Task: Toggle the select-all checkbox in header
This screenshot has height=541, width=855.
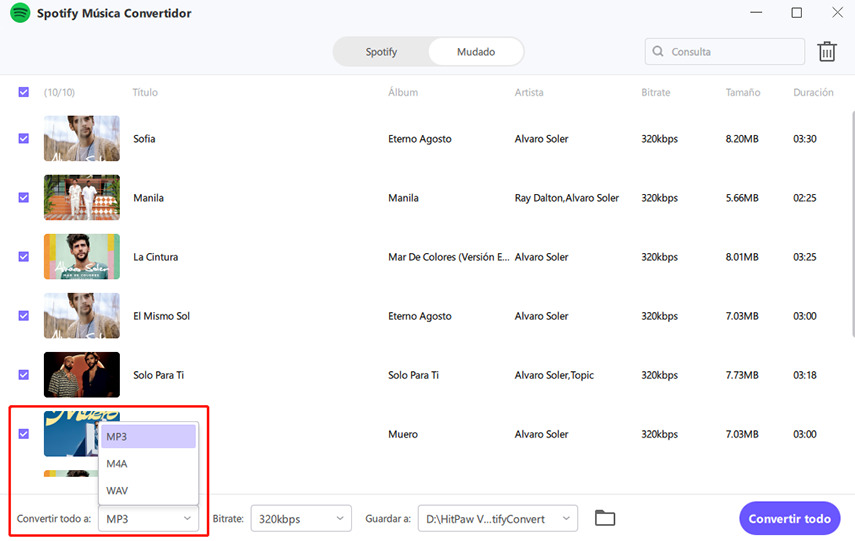Action: pyautogui.click(x=23, y=92)
